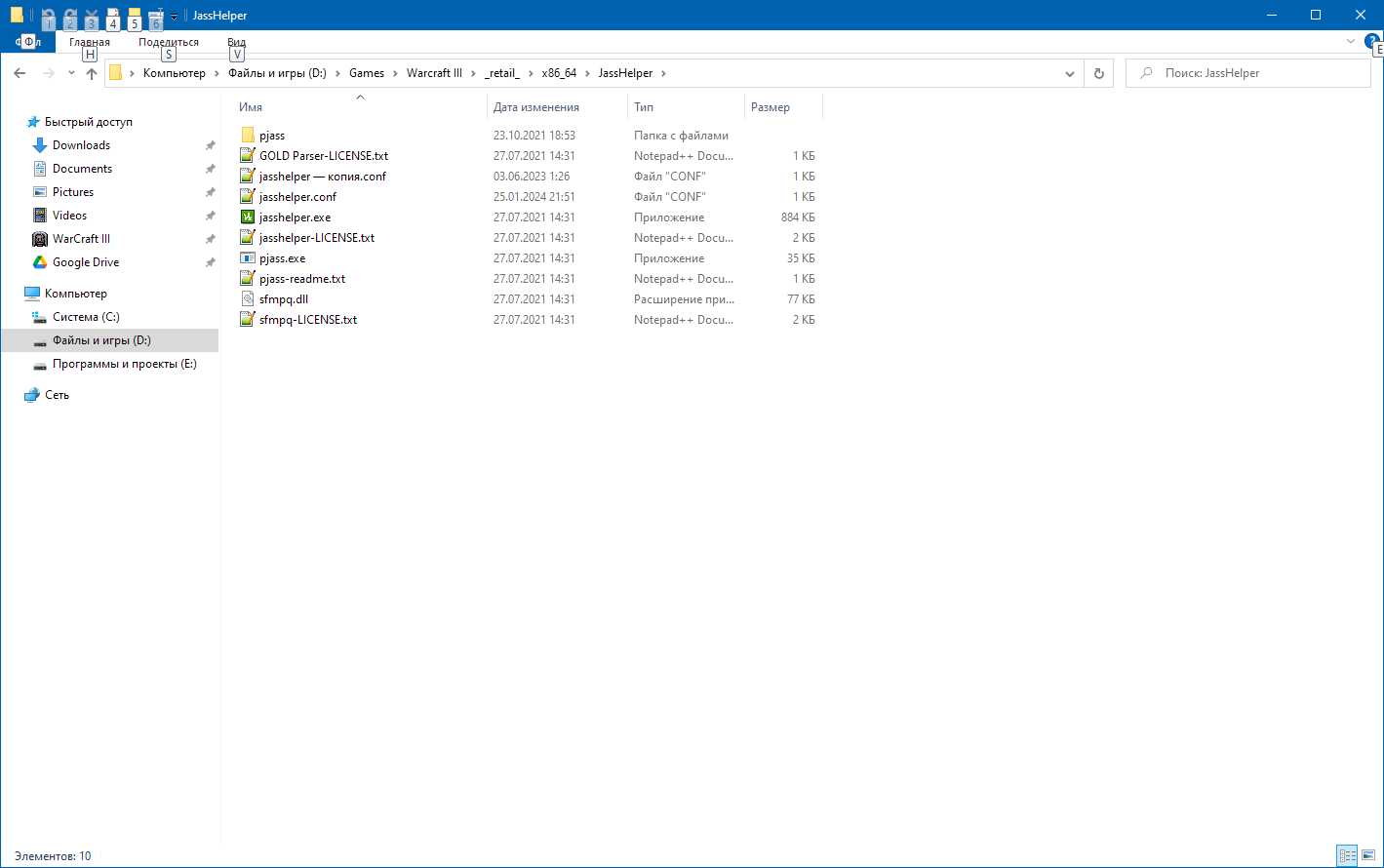Sort files by the Имя column
This screenshot has height=868, width=1384.
251,107
